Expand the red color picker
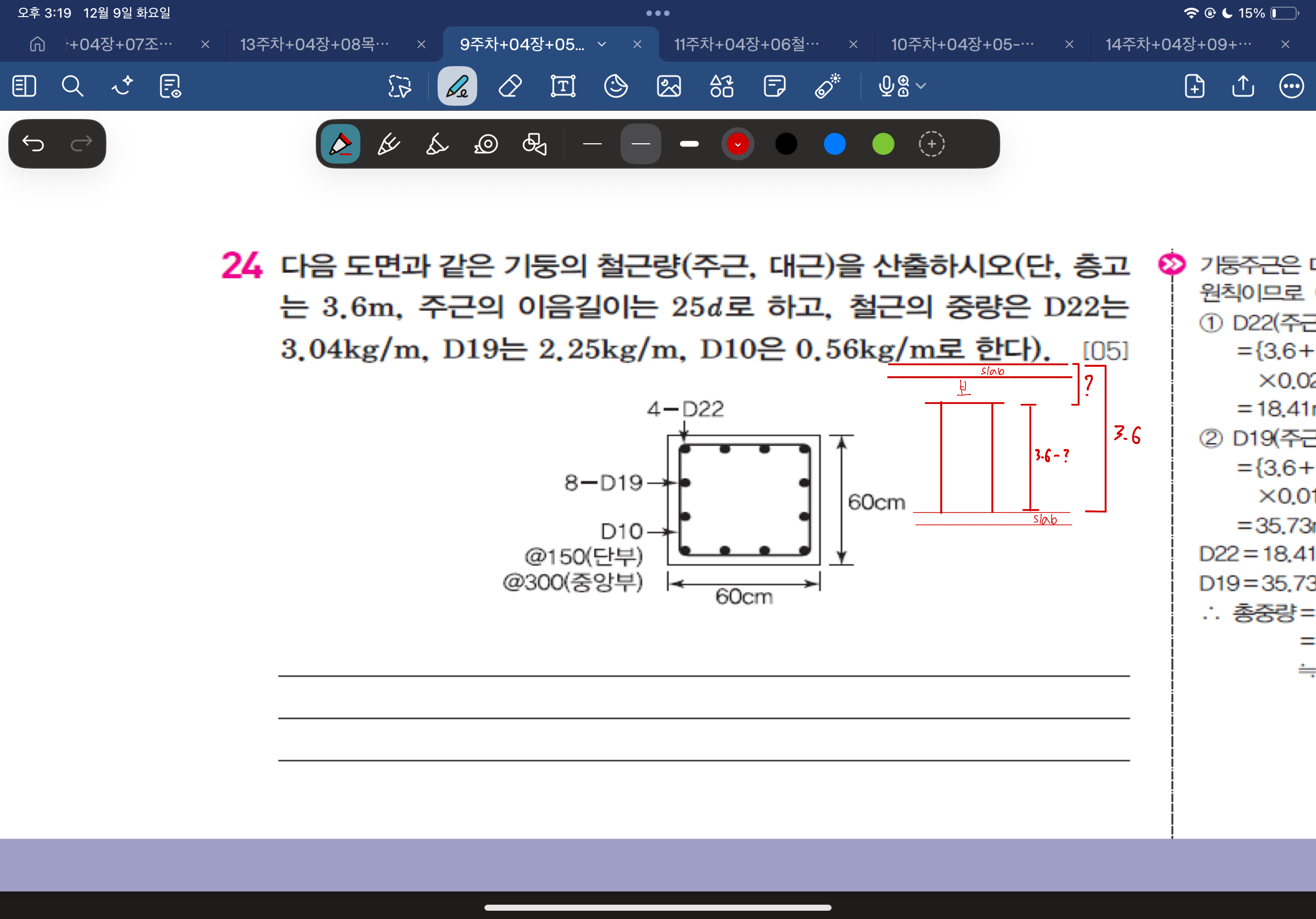Image resolution: width=1316 pixels, height=919 pixels. [x=737, y=144]
